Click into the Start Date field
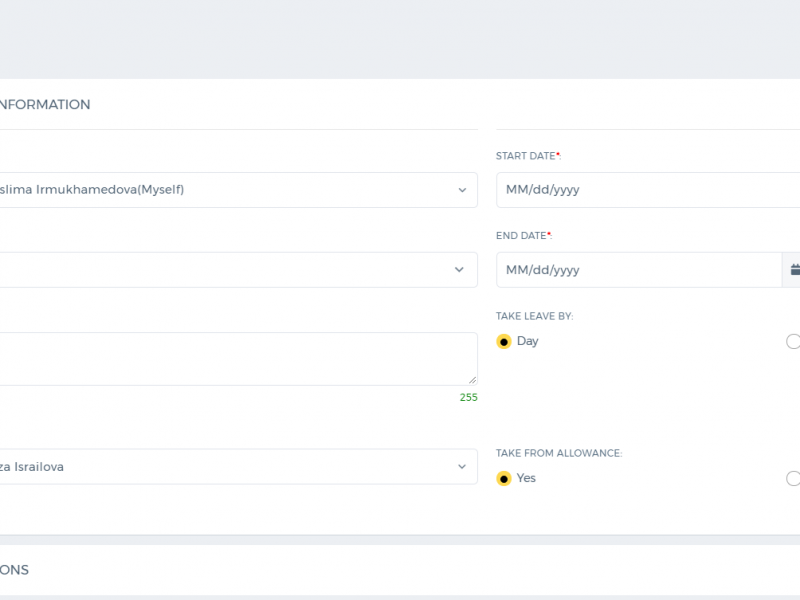The width and height of the screenshot is (800, 600). pyautogui.click(x=648, y=190)
